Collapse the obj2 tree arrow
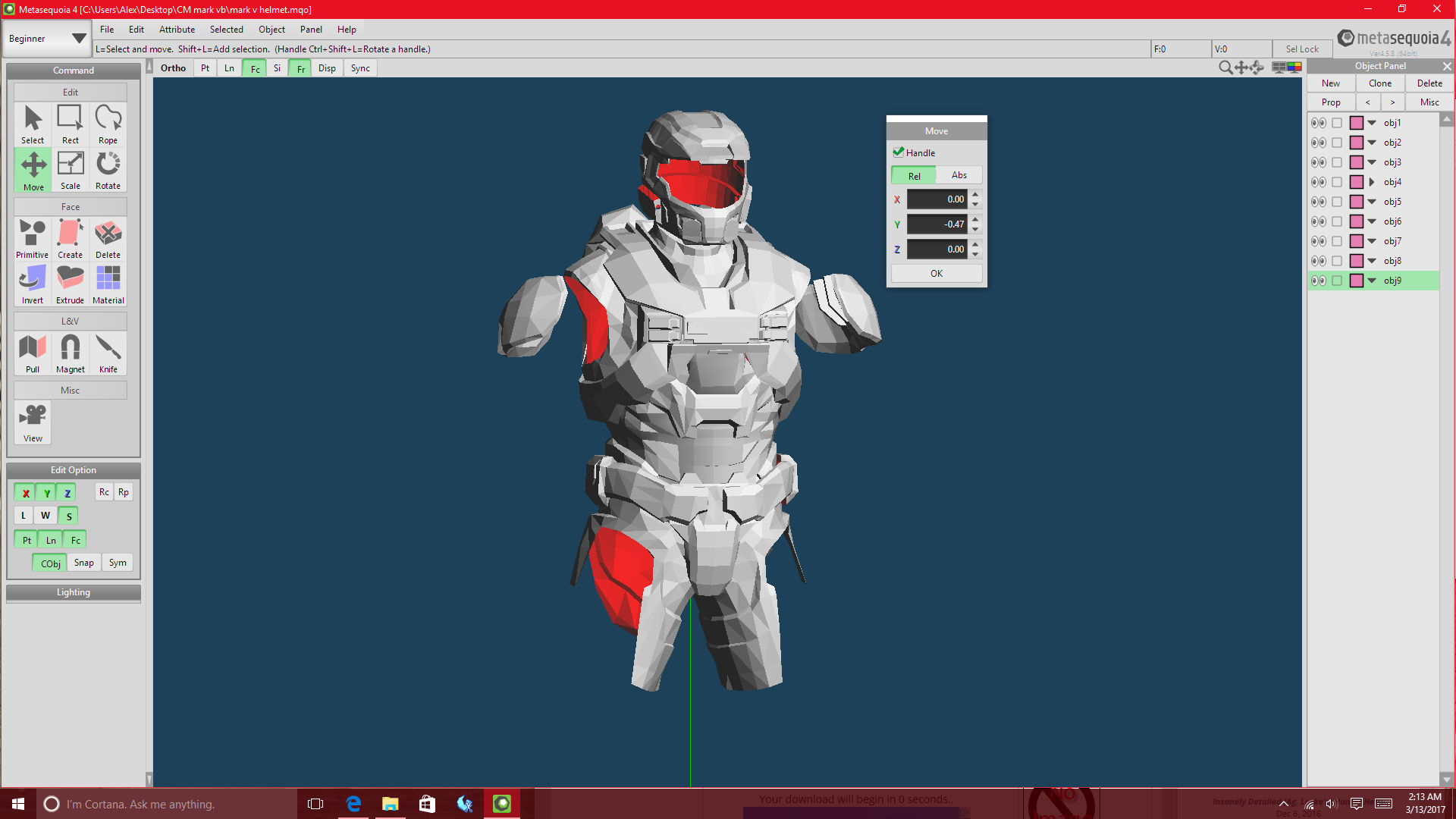 click(x=1372, y=143)
